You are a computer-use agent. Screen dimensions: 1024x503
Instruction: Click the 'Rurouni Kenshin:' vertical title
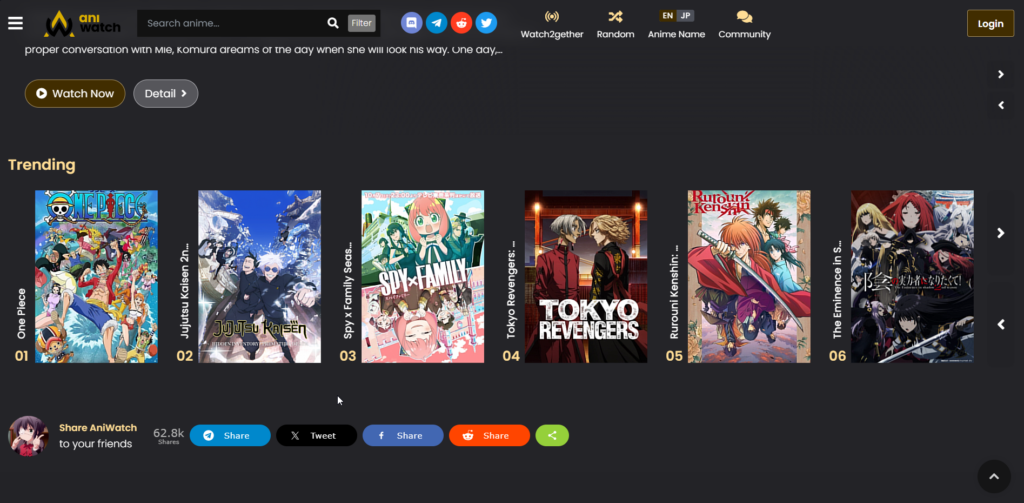click(x=675, y=292)
